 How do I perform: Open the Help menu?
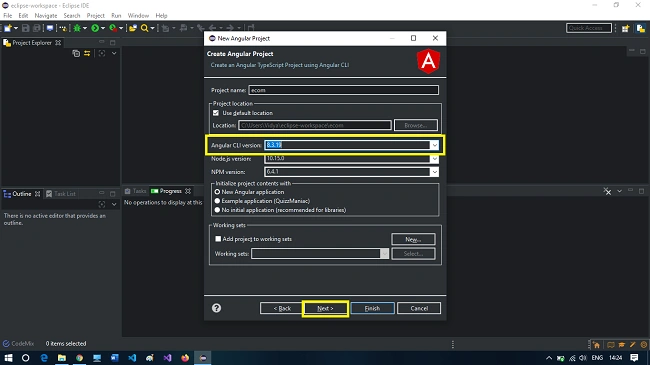point(161,16)
